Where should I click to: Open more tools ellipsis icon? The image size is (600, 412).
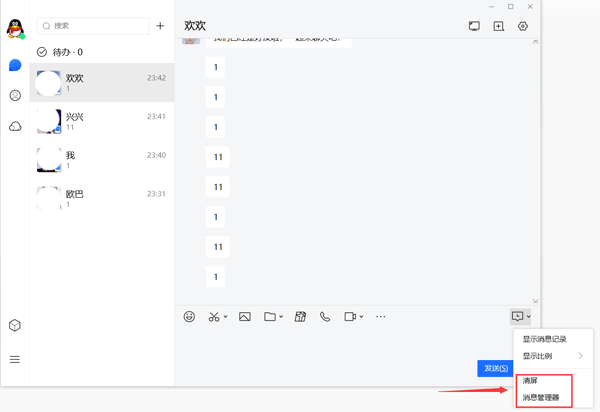[x=380, y=316]
